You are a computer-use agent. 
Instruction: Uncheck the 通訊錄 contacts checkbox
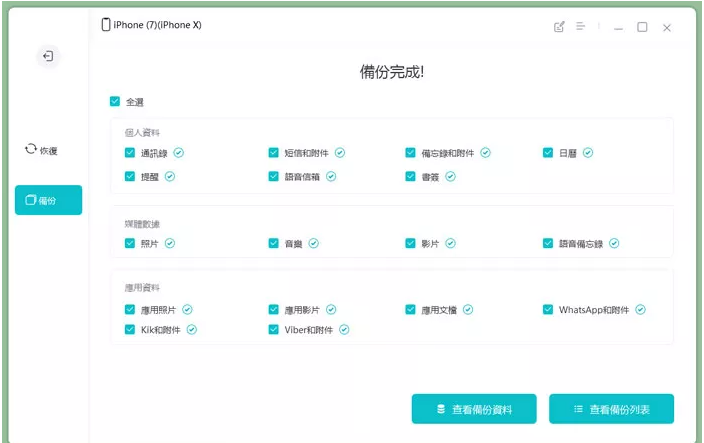tap(130, 153)
